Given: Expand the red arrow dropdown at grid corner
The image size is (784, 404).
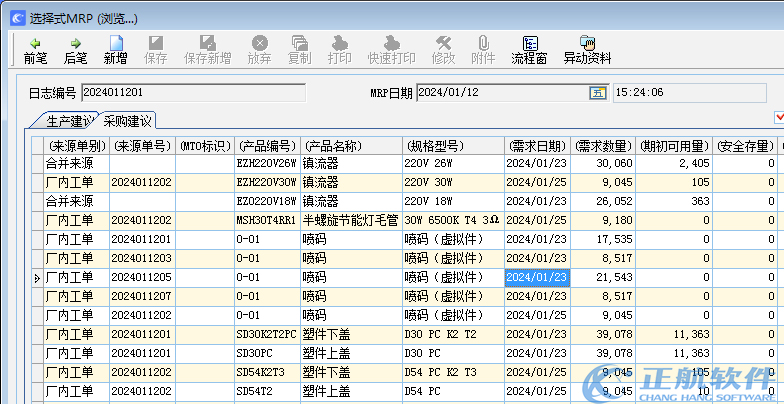Looking at the screenshot, I should coord(779,118).
